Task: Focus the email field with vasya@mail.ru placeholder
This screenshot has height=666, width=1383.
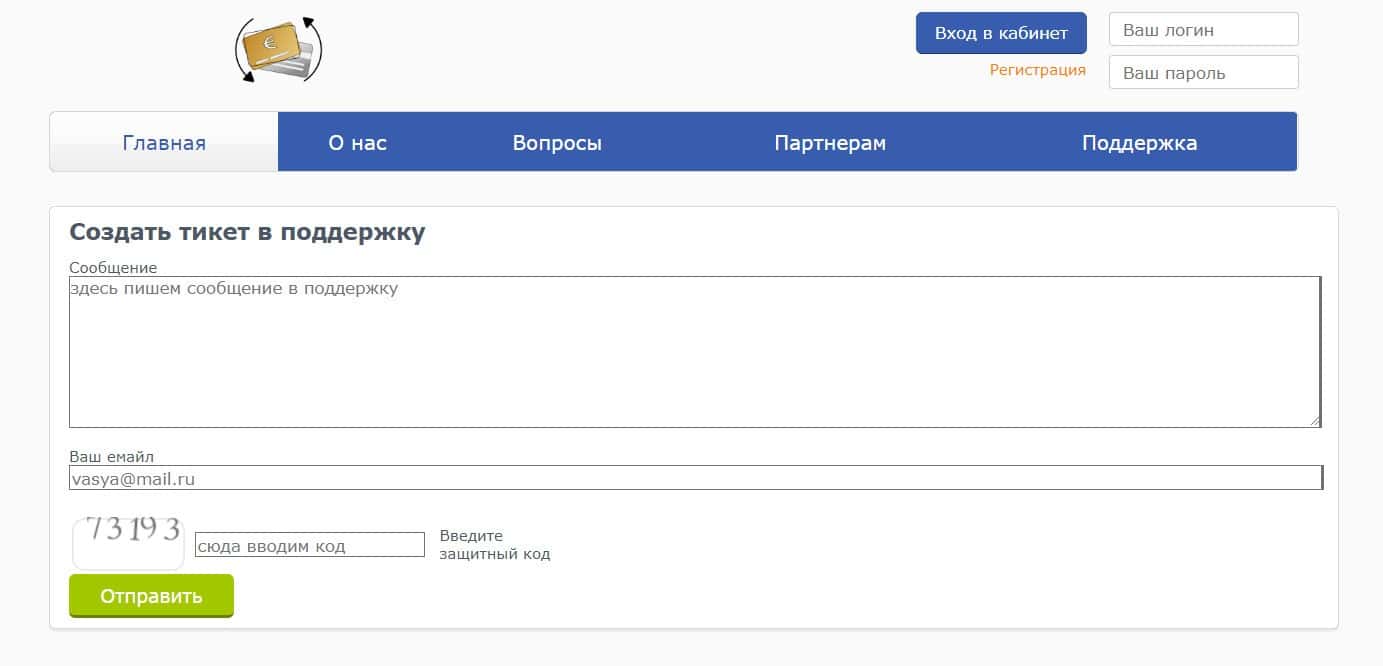Action: (x=695, y=478)
